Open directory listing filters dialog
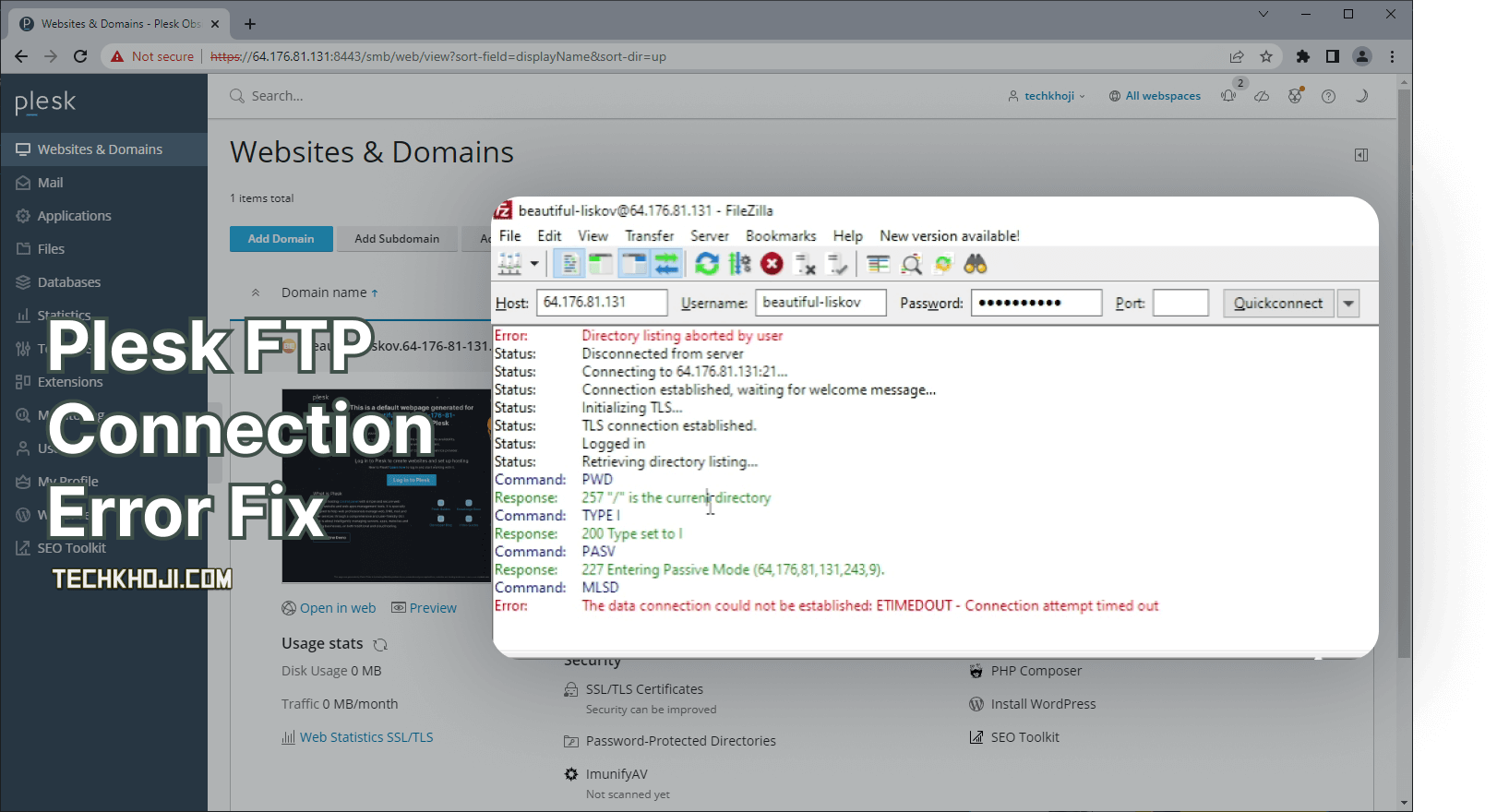1509x812 pixels. point(879,265)
